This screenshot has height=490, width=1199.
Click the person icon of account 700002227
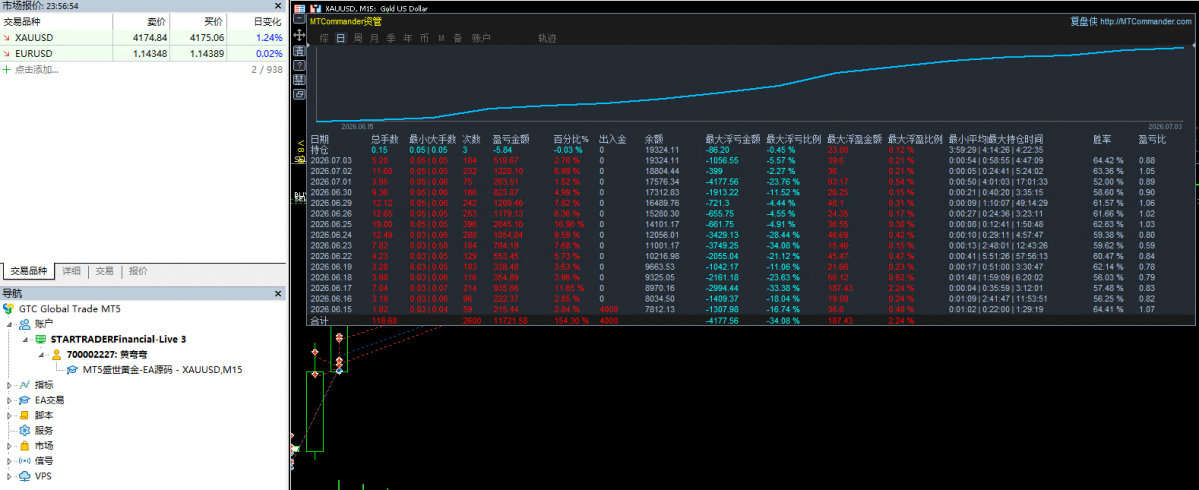pyautogui.click(x=56, y=355)
